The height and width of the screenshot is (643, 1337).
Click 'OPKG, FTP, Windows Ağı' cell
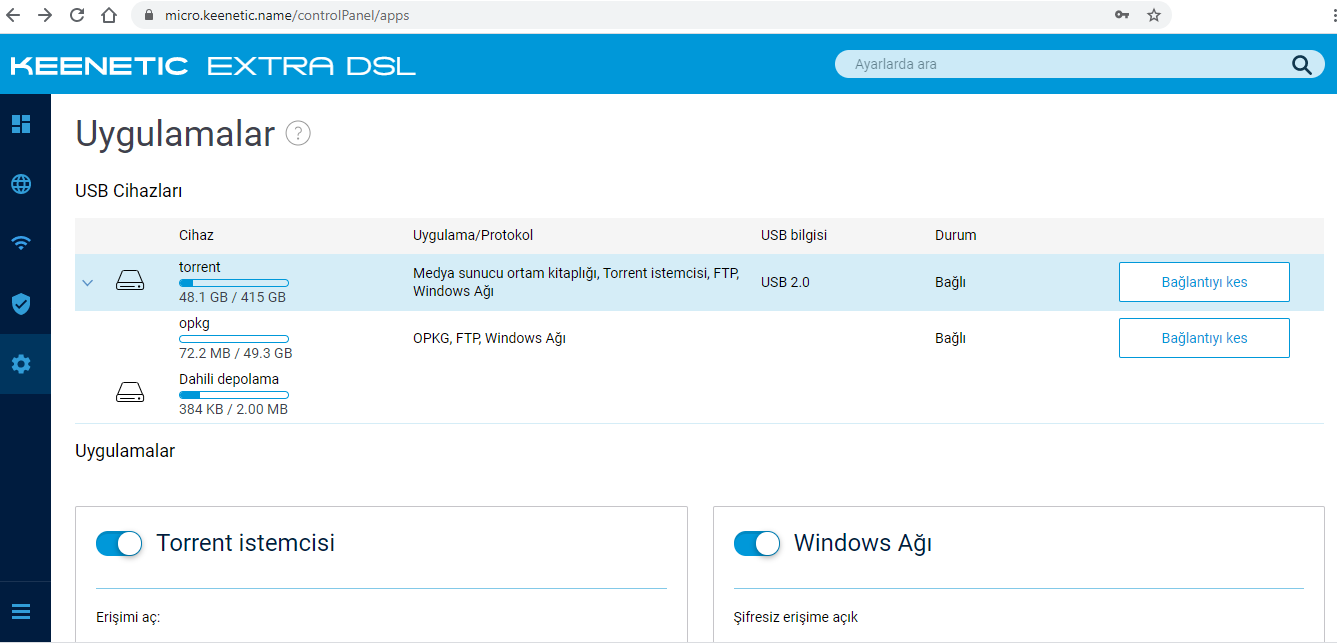tap(489, 338)
